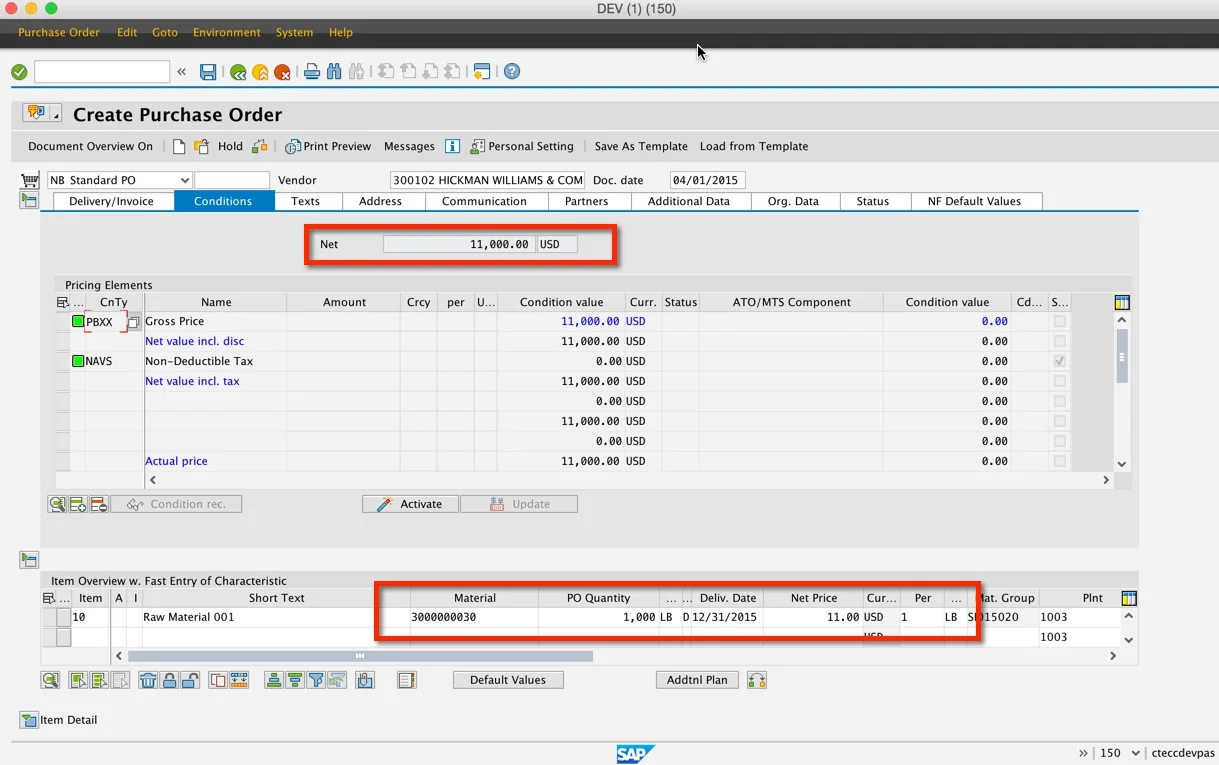The image size is (1219, 765).
Task: Click the red Cancel icon
Action: click(x=282, y=72)
